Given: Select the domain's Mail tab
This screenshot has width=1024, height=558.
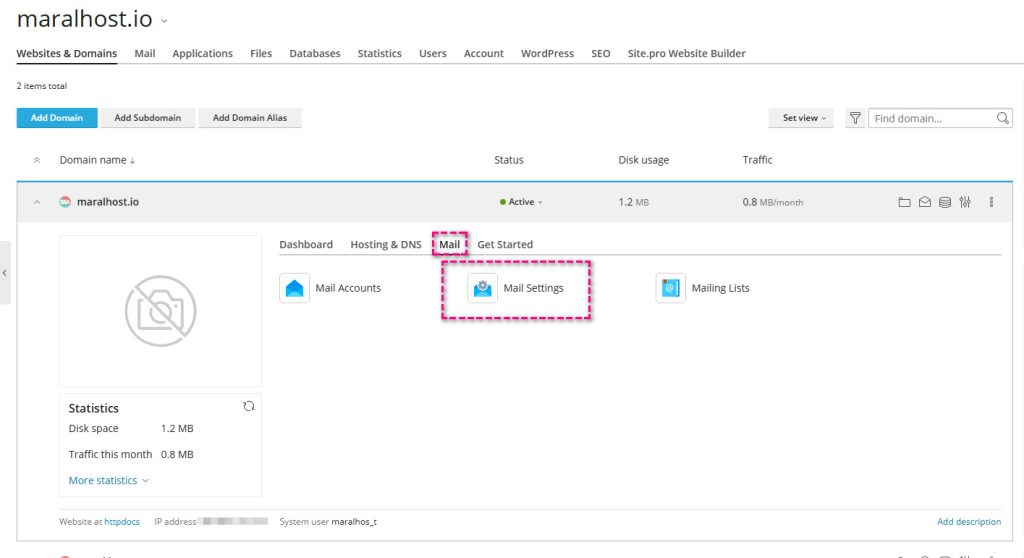Looking at the screenshot, I should point(449,244).
